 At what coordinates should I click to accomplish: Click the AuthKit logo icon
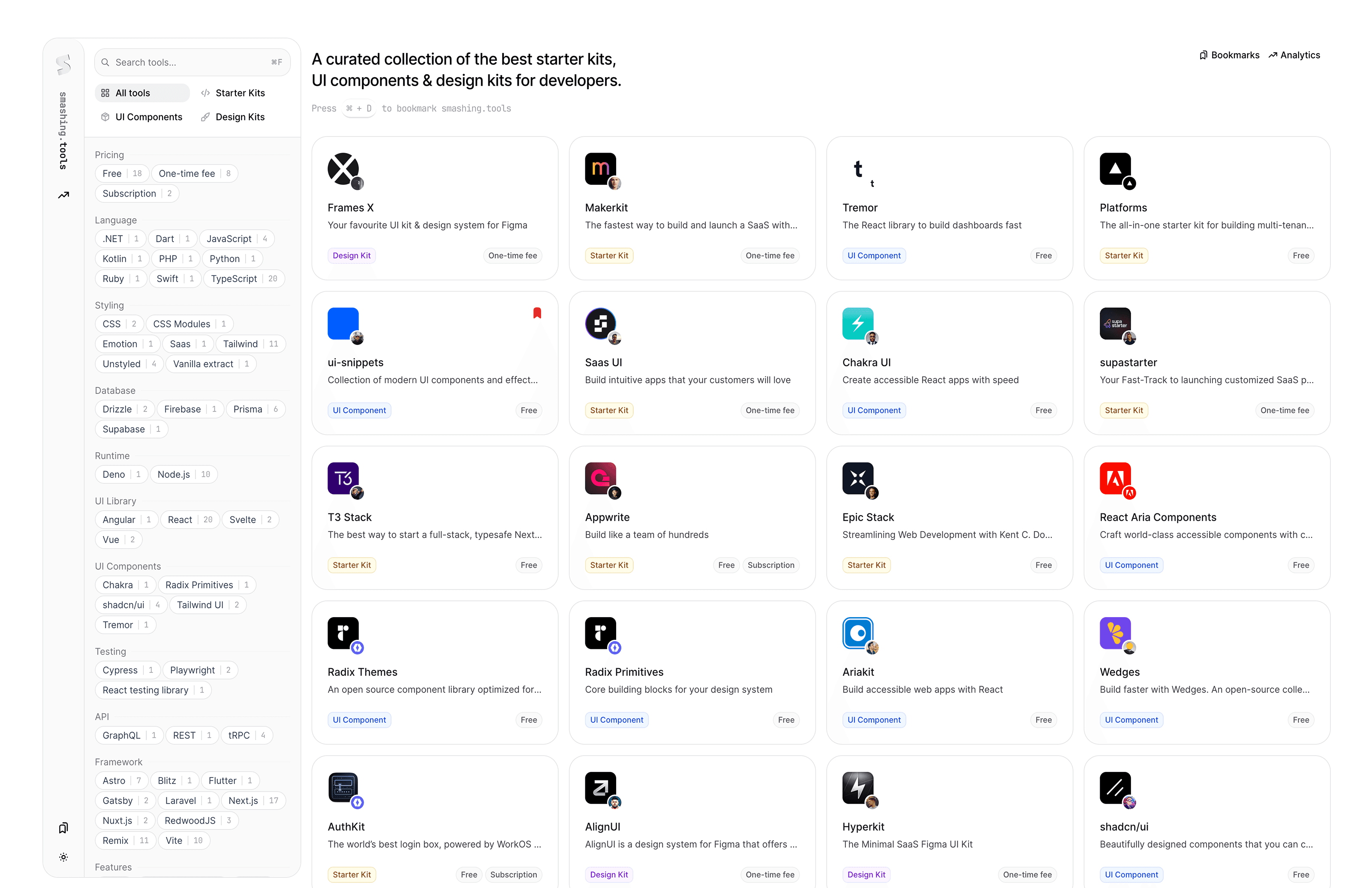pyautogui.click(x=343, y=788)
